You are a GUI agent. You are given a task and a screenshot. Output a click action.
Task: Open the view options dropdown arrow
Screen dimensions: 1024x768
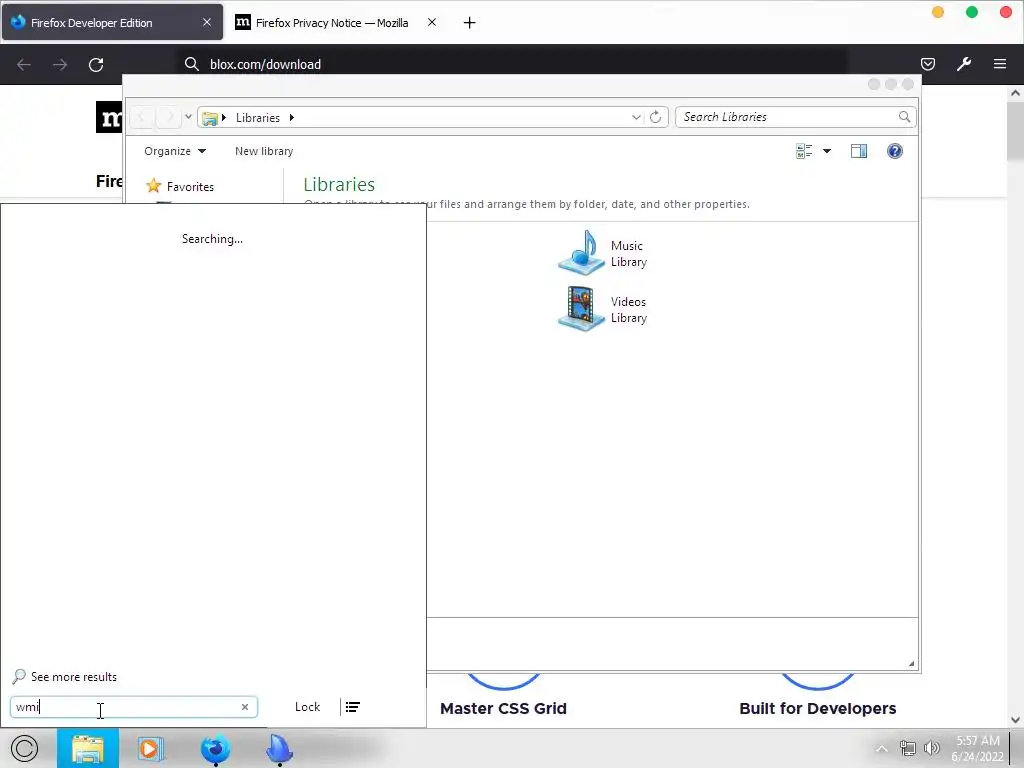pyautogui.click(x=827, y=152)
